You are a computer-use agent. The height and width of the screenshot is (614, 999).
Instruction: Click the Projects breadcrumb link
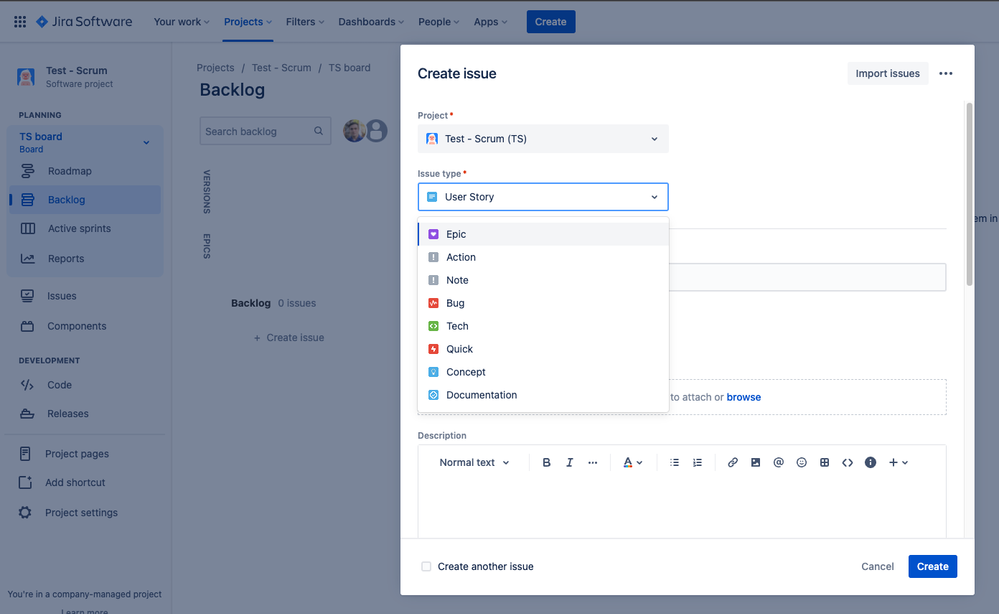click(215, 68)
